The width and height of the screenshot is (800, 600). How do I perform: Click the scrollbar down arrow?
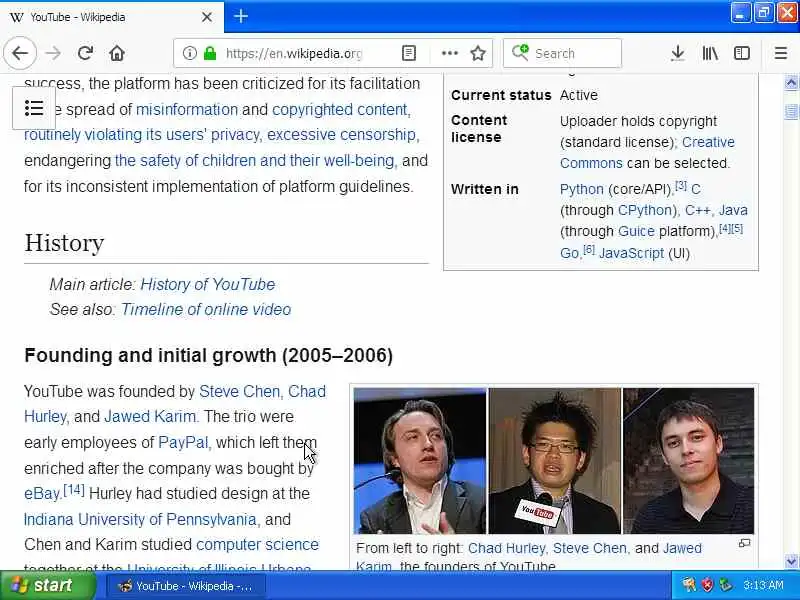pyautogui.click(x=791, y=562)
